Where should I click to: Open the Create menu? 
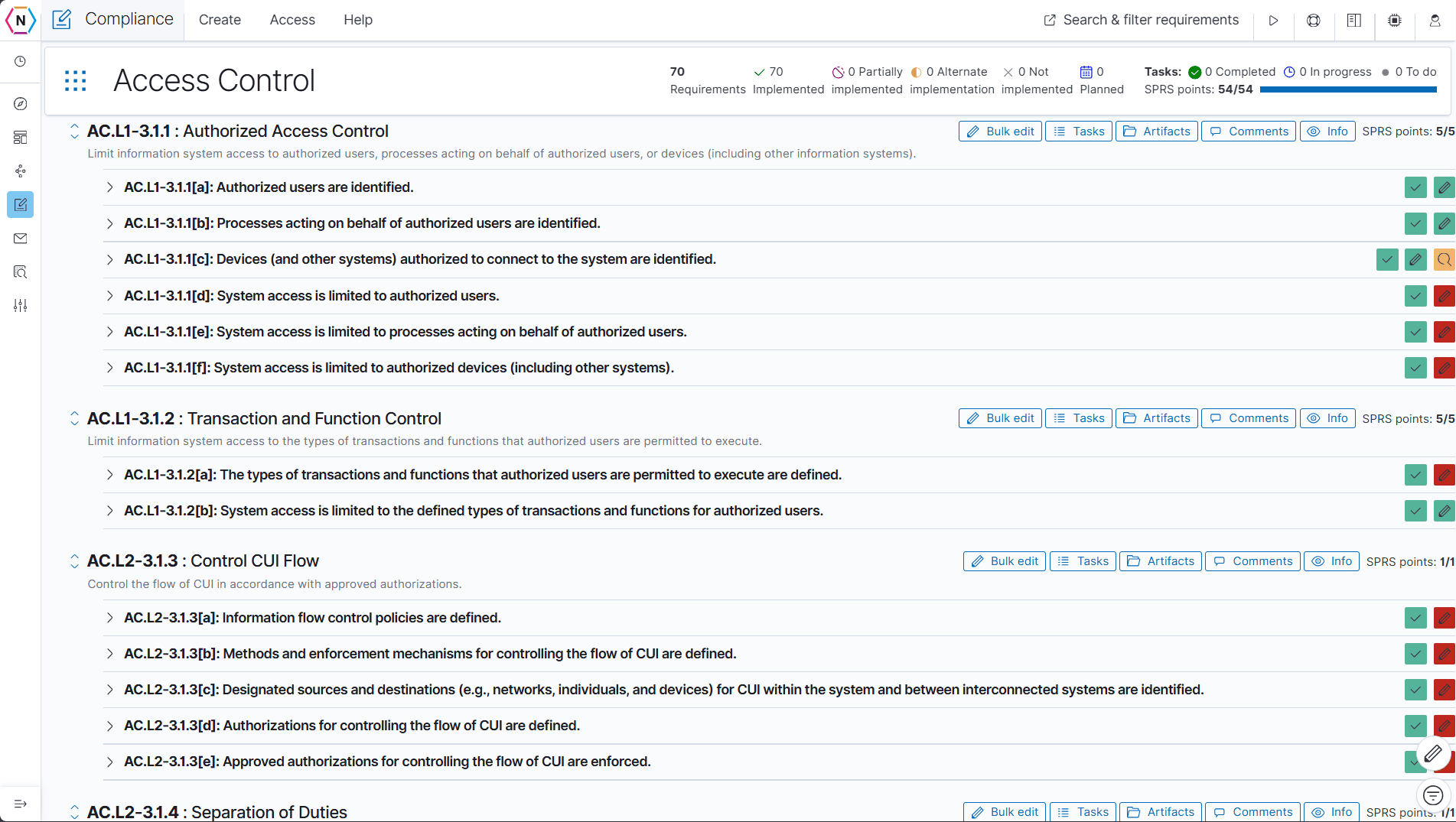tap(220, 20)
